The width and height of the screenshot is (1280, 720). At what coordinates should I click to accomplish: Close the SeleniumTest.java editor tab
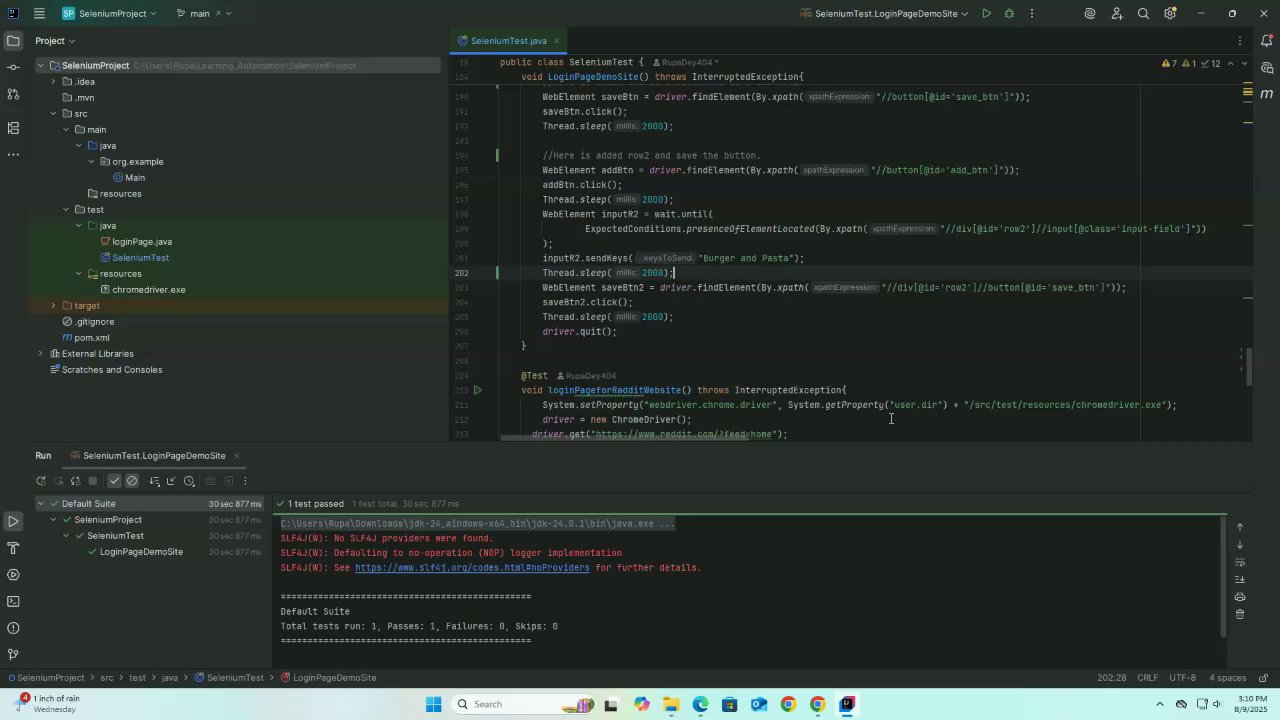pos(557,41)
